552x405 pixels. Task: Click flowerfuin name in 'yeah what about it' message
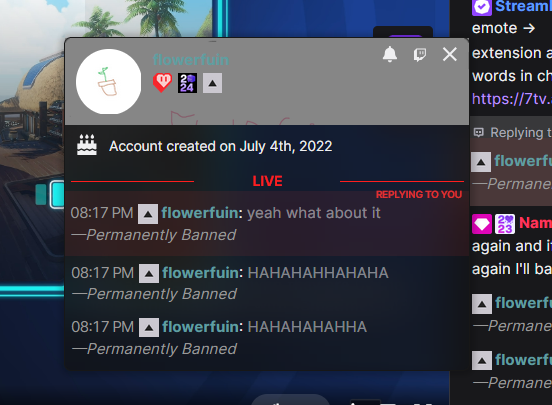200,213
